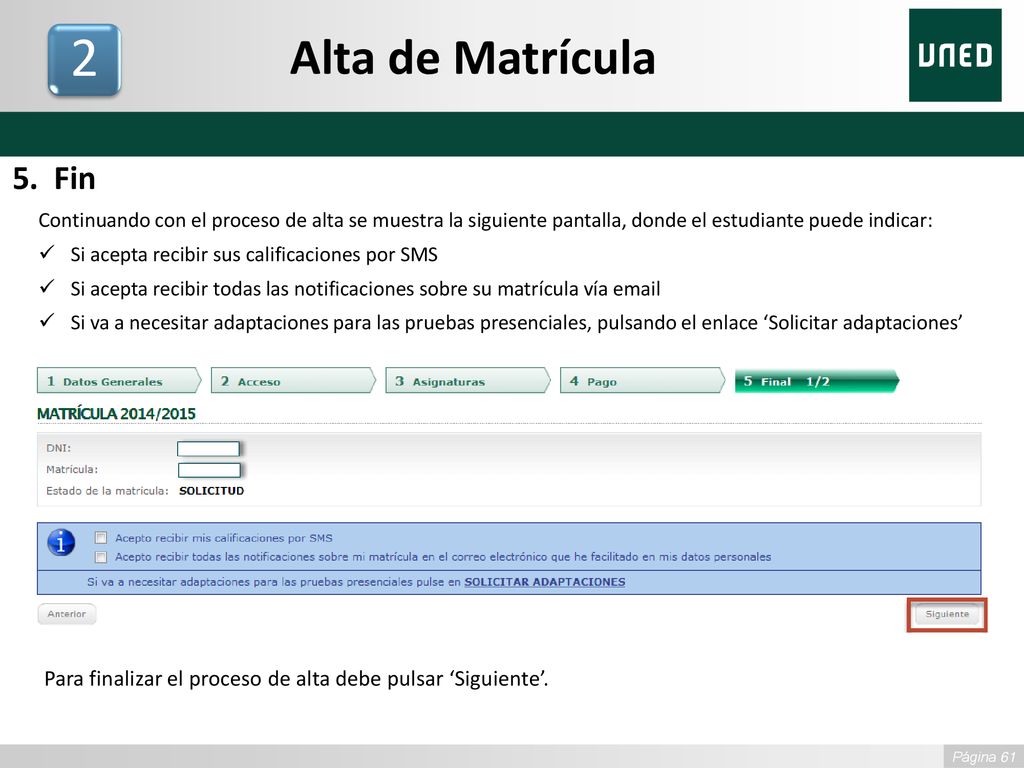Go to step 3 Asignaturas
Viewport: 1024px width, 768px height.
tap(468, 381)
